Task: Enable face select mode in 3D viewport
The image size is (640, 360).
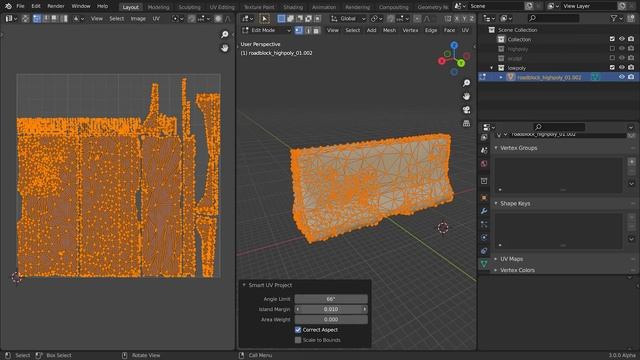Action: (x=316, y=30)
